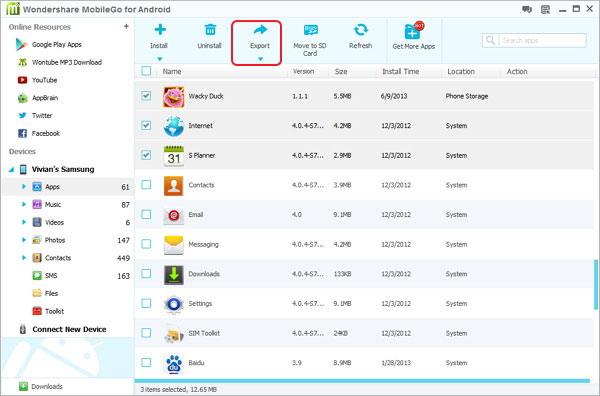The width and height of the screenshot is (600, 396).
Task: Check the Messaging checkbox
Action: (146, 244)
